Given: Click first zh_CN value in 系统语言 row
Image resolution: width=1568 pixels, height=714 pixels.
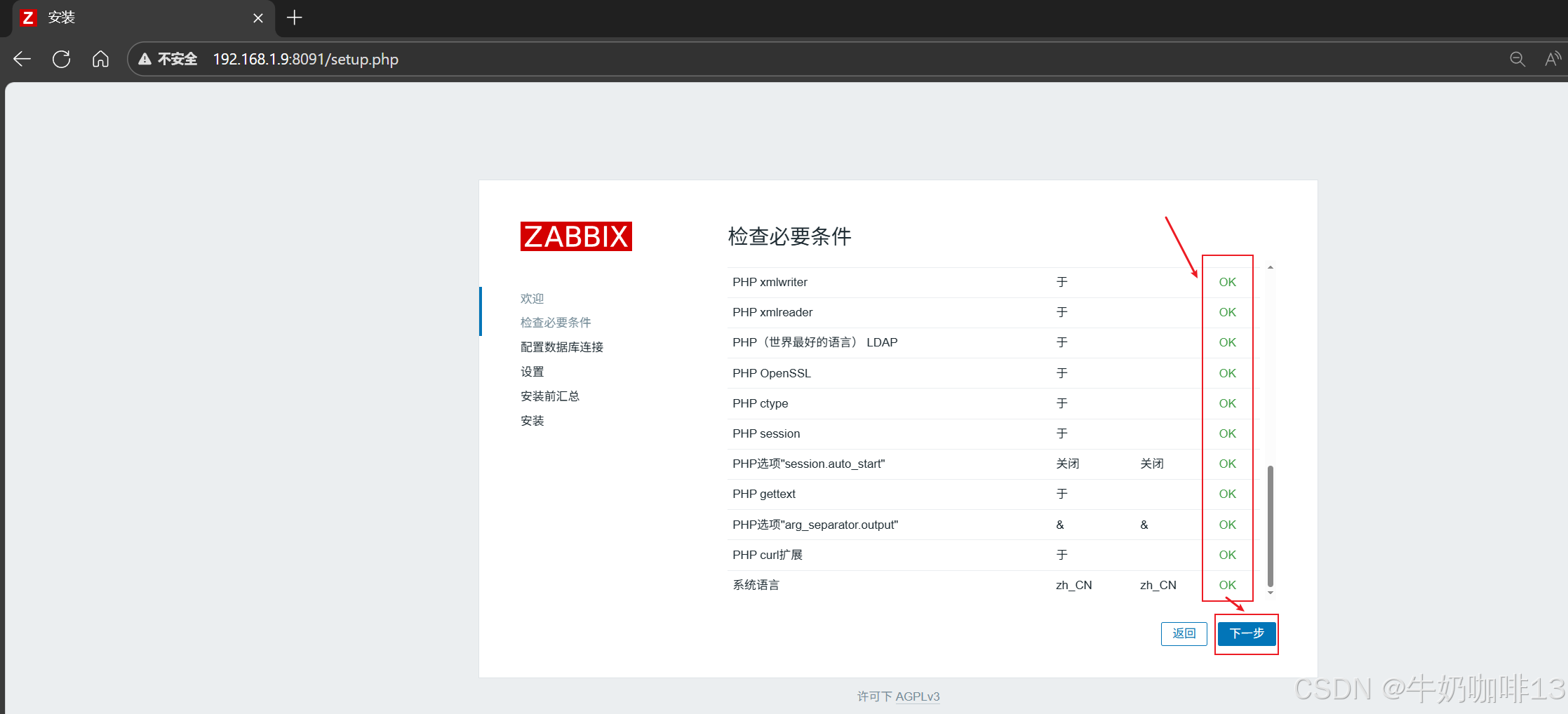Looking at the screenshot, I should pyautogui.click(x=1073, y=585).
